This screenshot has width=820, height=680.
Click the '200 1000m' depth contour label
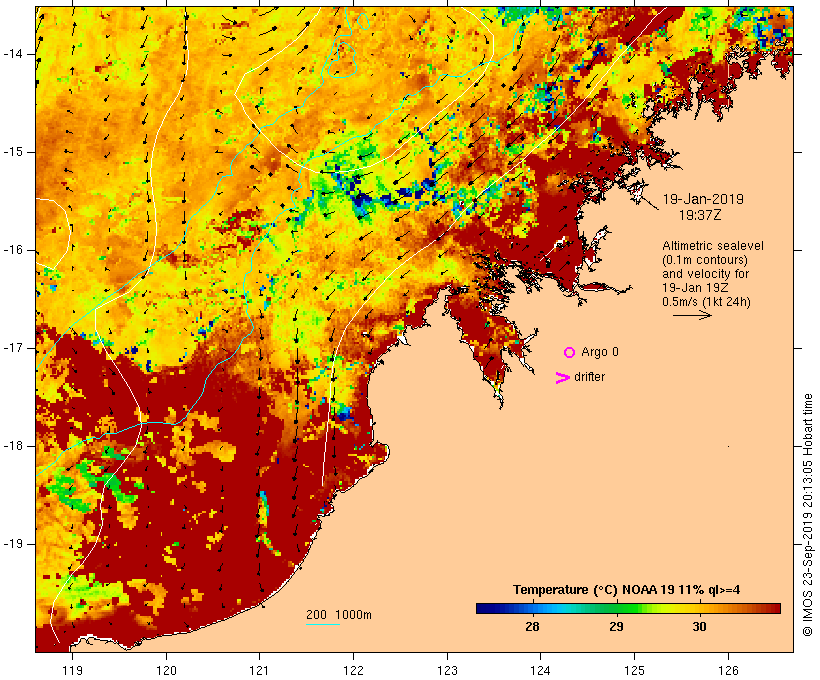tap(339, 615)
